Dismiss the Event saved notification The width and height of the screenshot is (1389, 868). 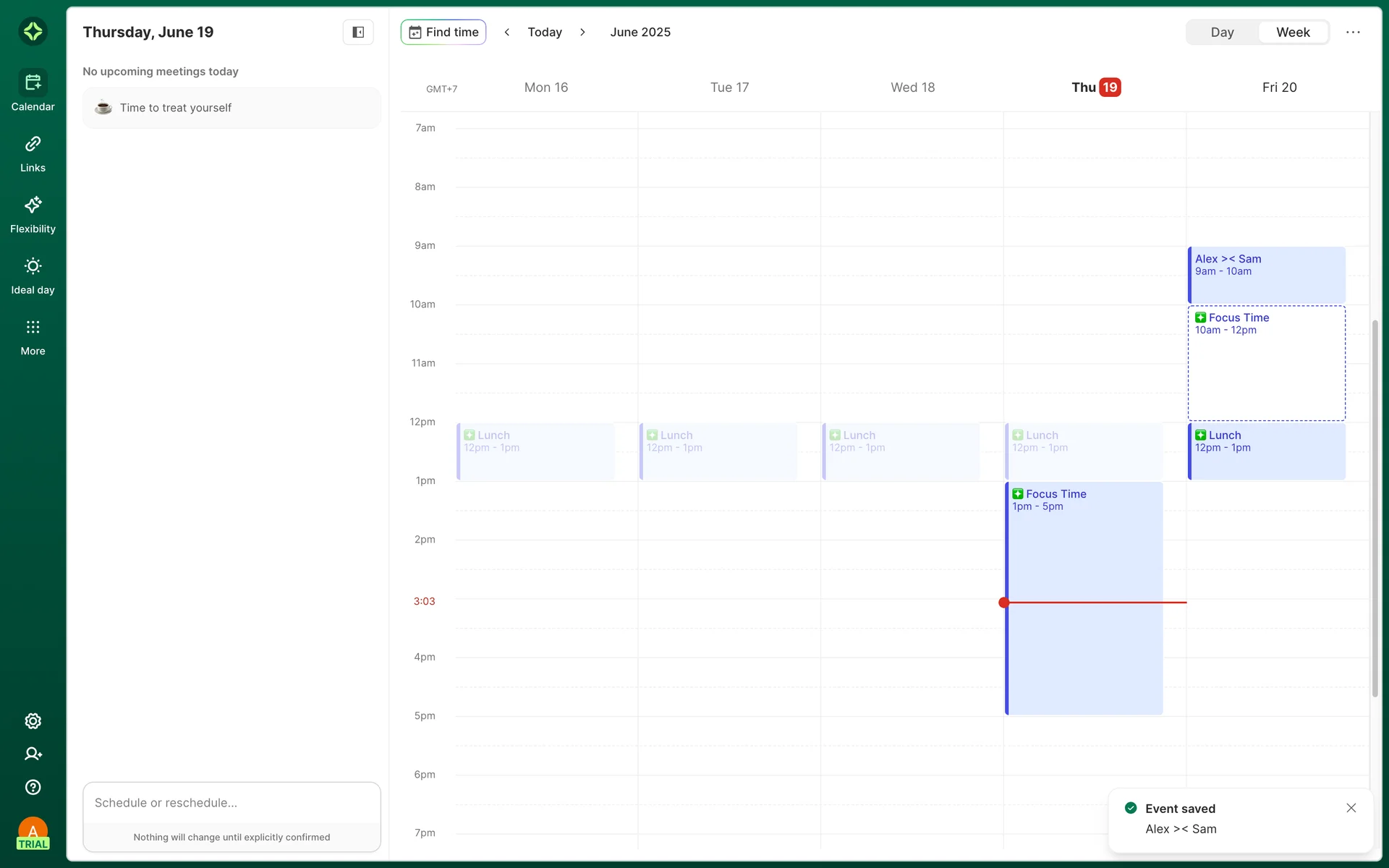click(x=1351, y=808)
